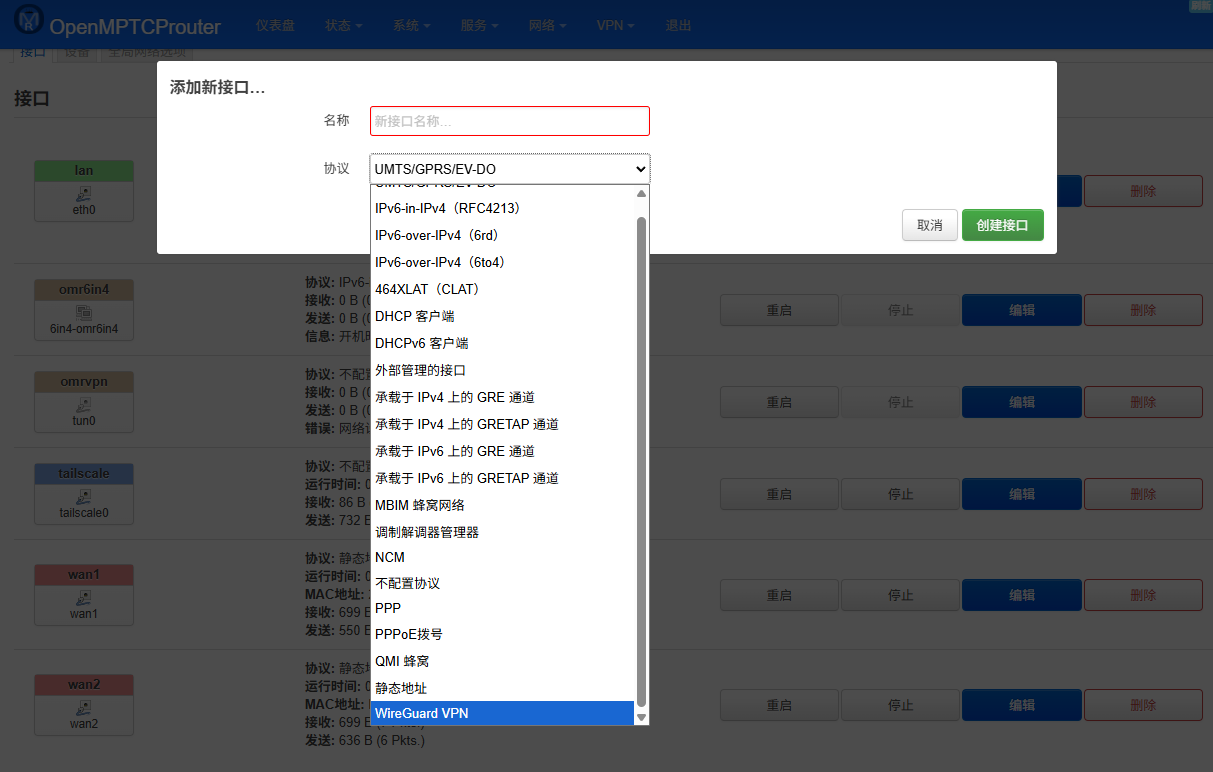
Task: Pick the 静态地址 protocol option
Action: [502, 688]
